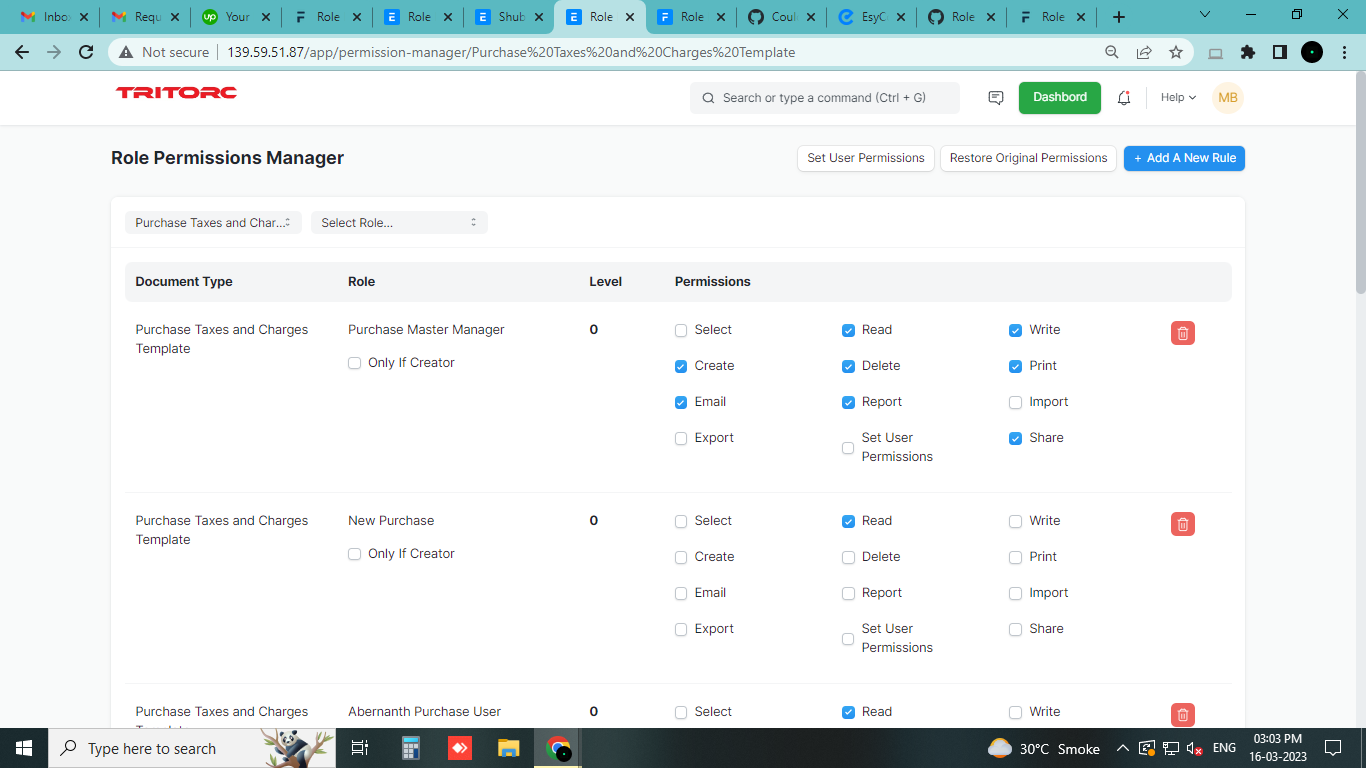
Task: Delete the Purchase Master Manager rule
Action: [x=1182, y=332]
